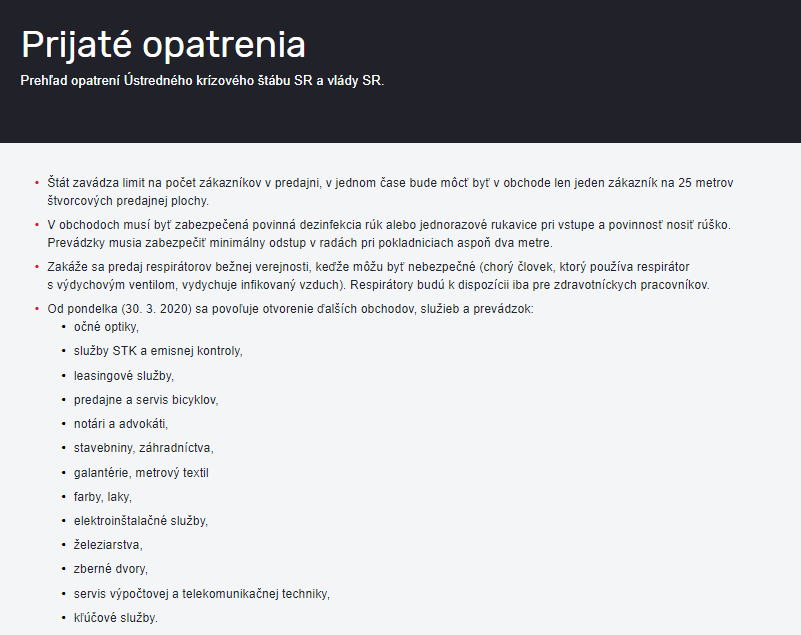
Task: Select the "stavebniny, záhradníctva" list item
Action: [x=144, y=448]
